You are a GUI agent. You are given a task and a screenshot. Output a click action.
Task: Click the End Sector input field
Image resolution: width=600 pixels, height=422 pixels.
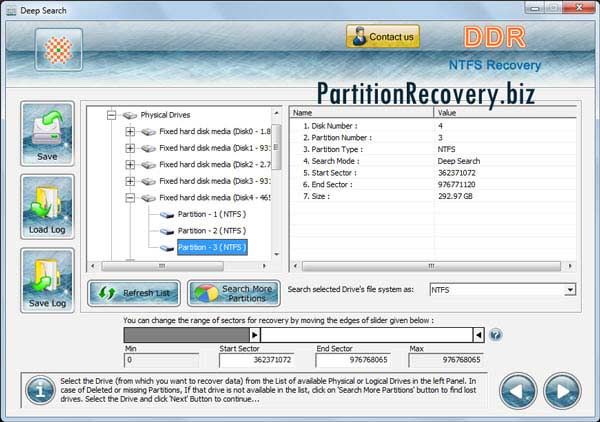353,360
